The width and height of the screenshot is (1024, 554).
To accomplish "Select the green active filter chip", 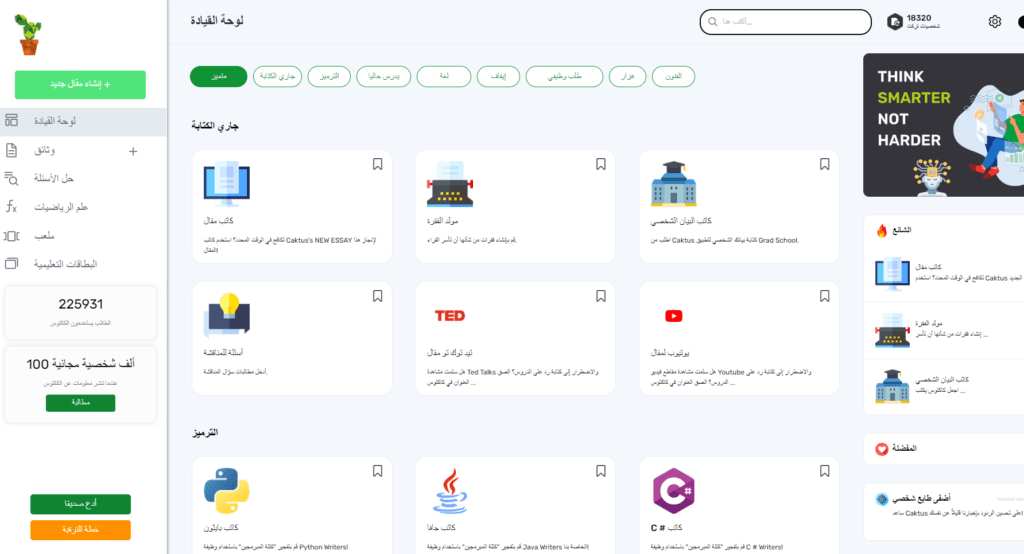I will [218, 76].
